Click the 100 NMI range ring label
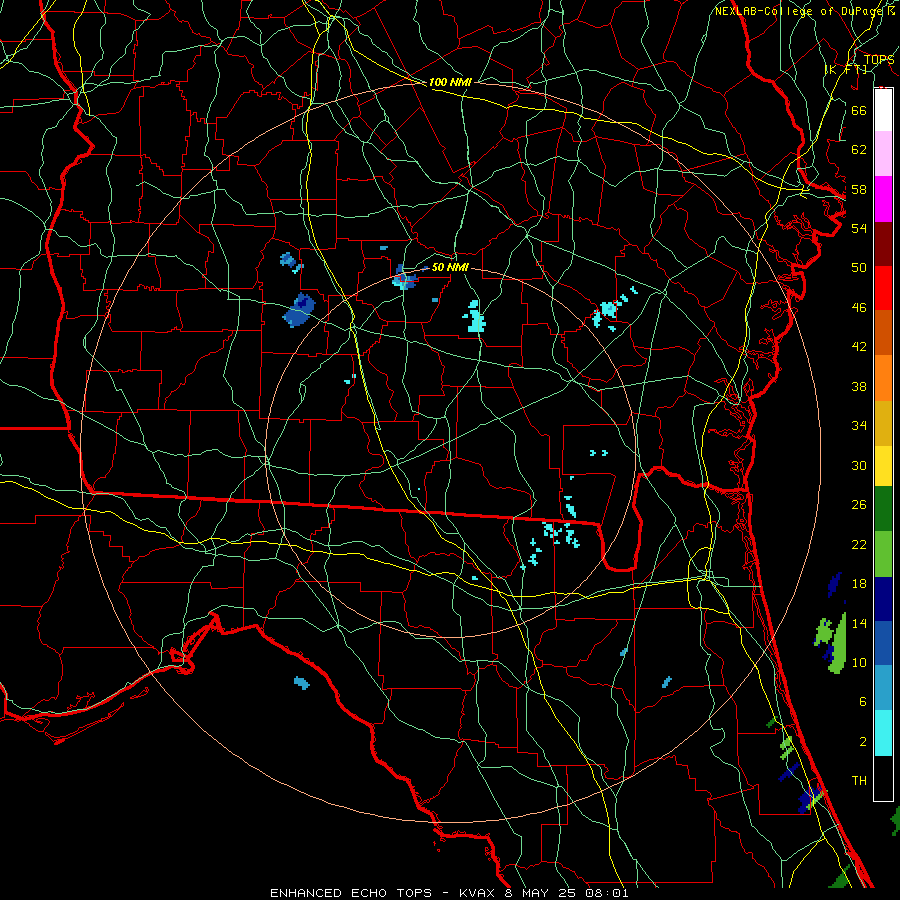Screen dimensions: 900x900 coord(450,82)
